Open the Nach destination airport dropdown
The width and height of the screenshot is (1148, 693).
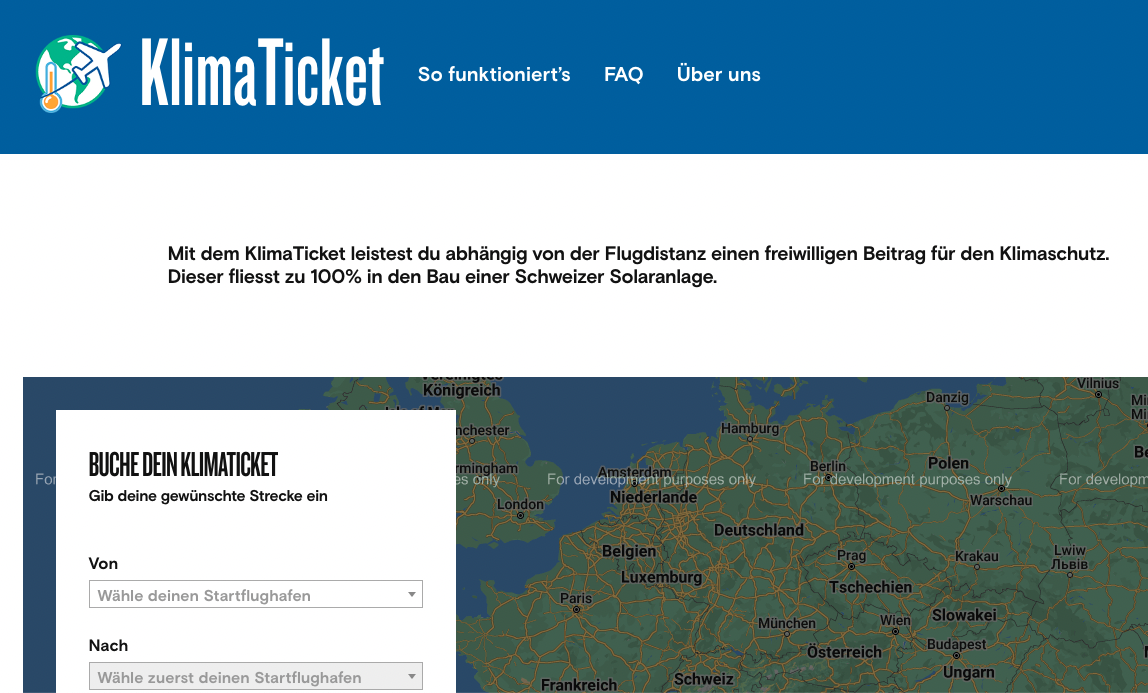(x=255, y=677)
